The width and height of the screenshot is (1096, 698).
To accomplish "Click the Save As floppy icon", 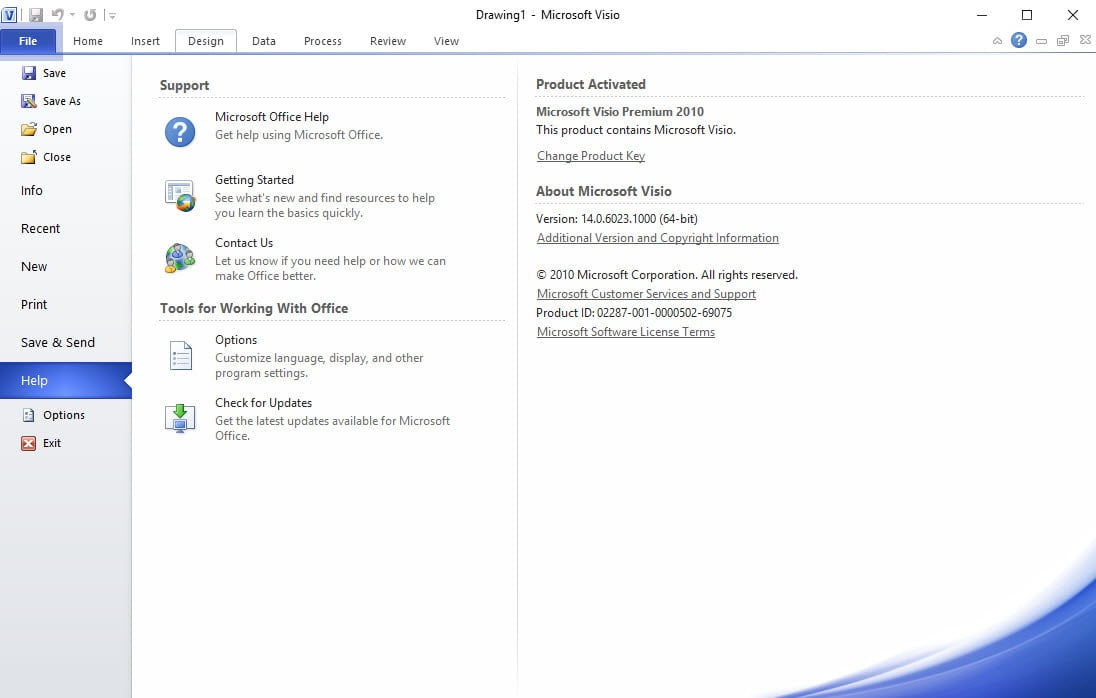I will pos(29,101).
